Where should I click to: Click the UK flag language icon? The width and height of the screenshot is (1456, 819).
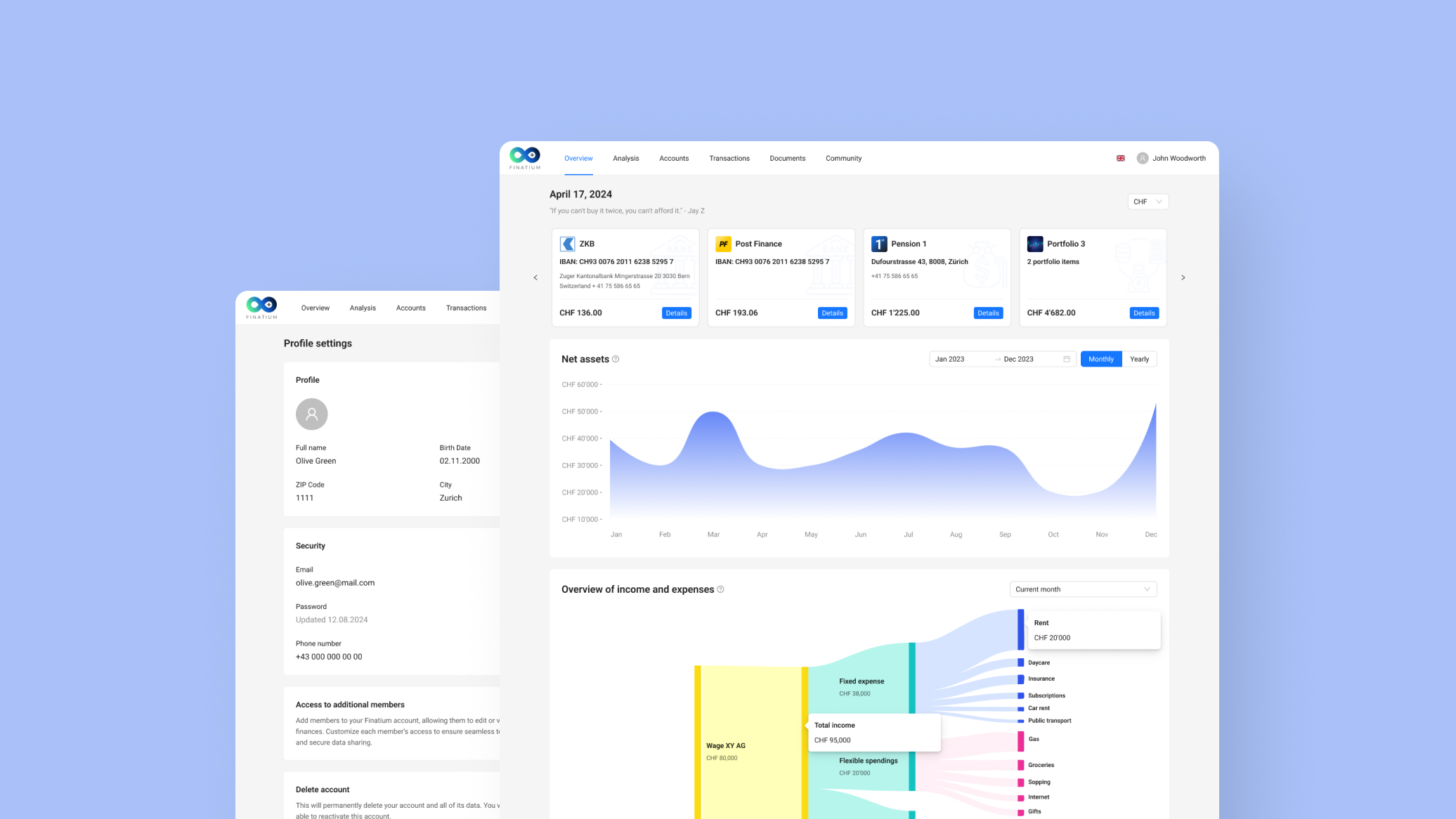coord(1121,158)
